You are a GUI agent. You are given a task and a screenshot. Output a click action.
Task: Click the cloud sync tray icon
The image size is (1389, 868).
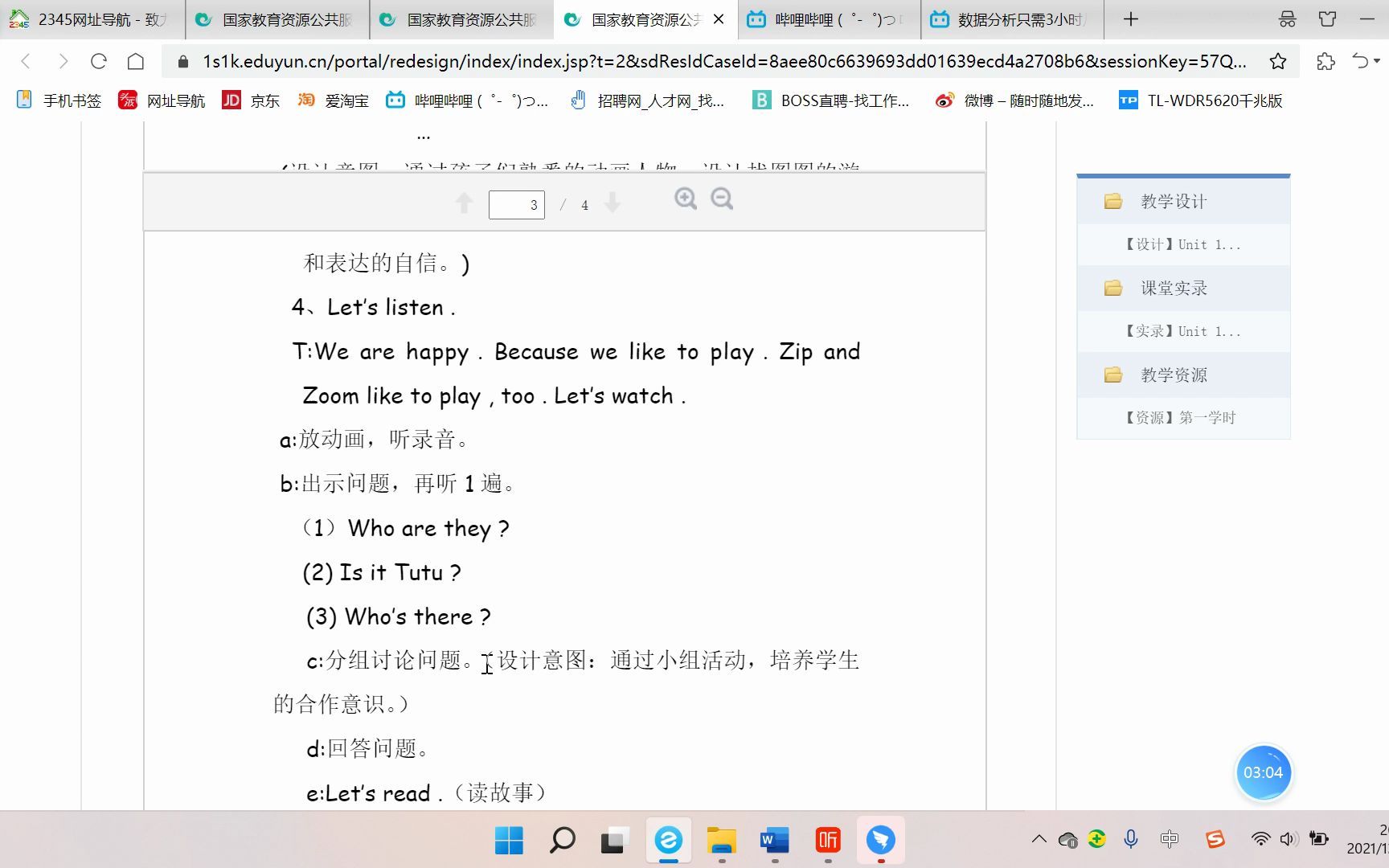[x=1068, y=840]
